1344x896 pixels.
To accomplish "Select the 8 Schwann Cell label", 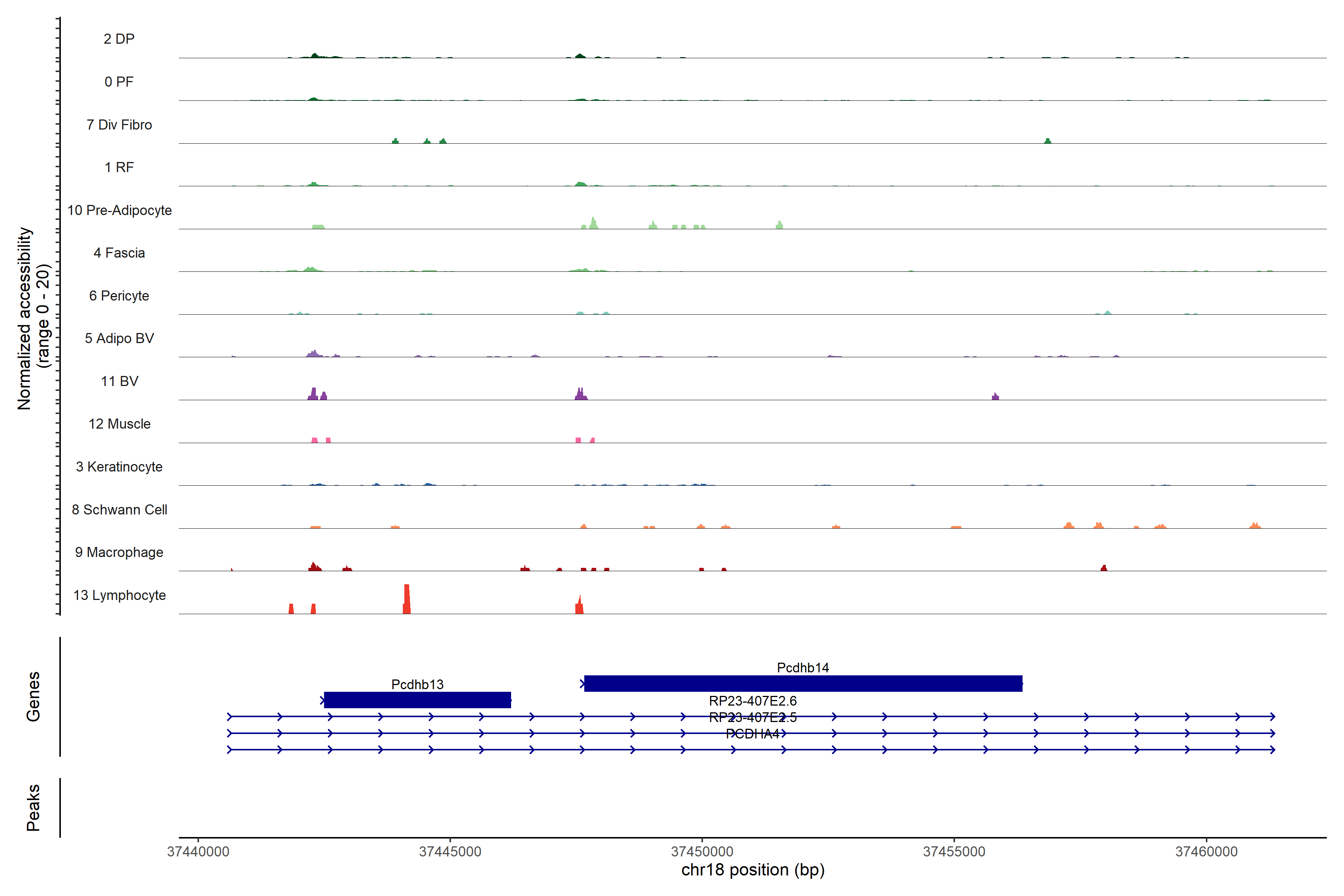I will [x=119, y=510].
